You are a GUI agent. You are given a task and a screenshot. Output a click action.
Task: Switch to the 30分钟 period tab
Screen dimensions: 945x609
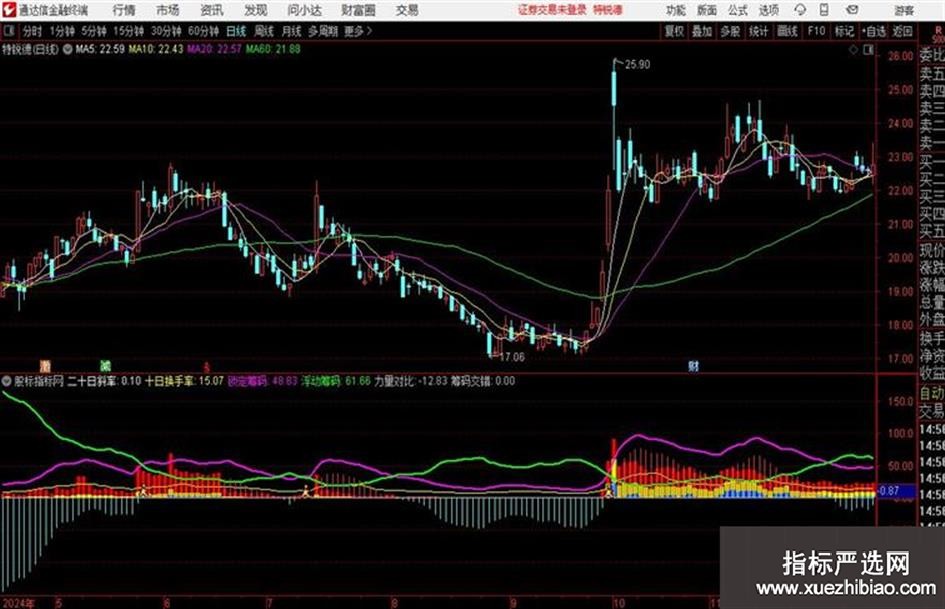166,31
